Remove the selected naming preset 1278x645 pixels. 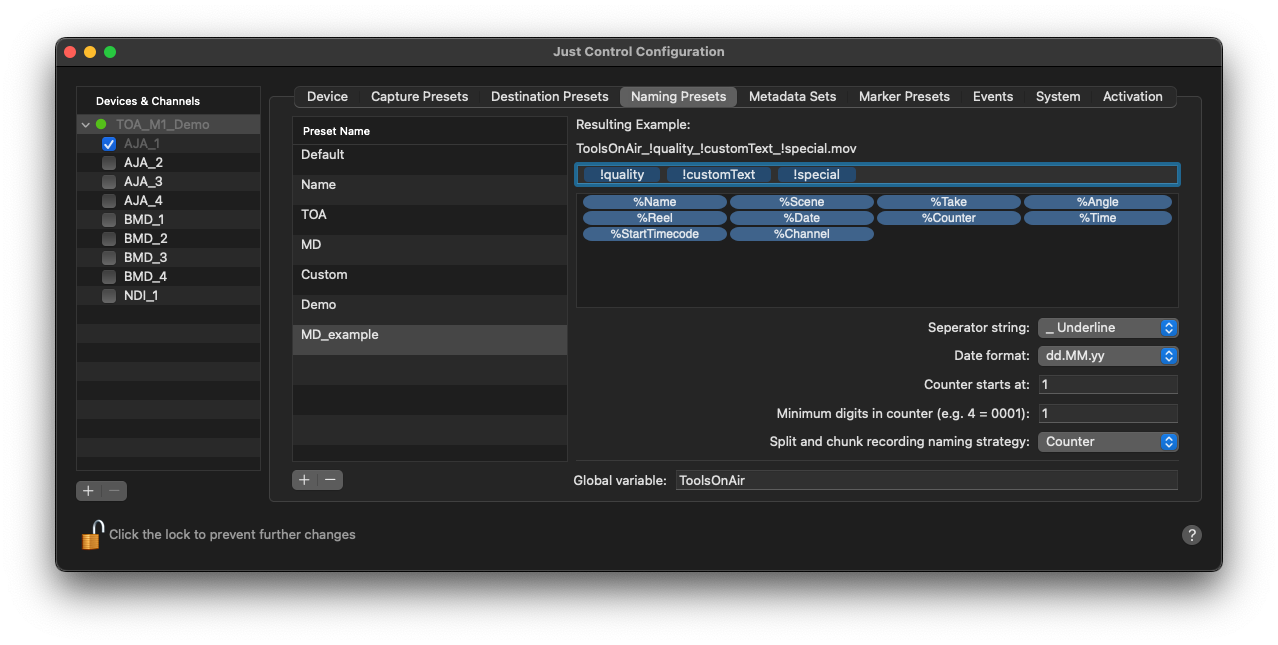pyautogui.click(x=331, y=480)
